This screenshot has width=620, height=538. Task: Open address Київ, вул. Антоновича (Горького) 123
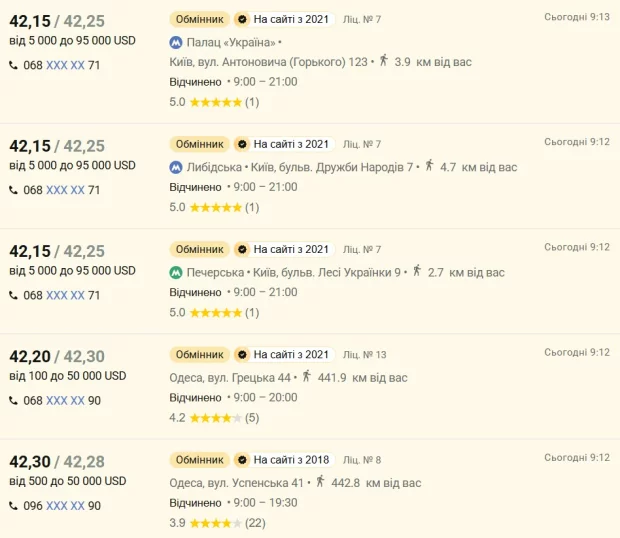tap(268, 62)
